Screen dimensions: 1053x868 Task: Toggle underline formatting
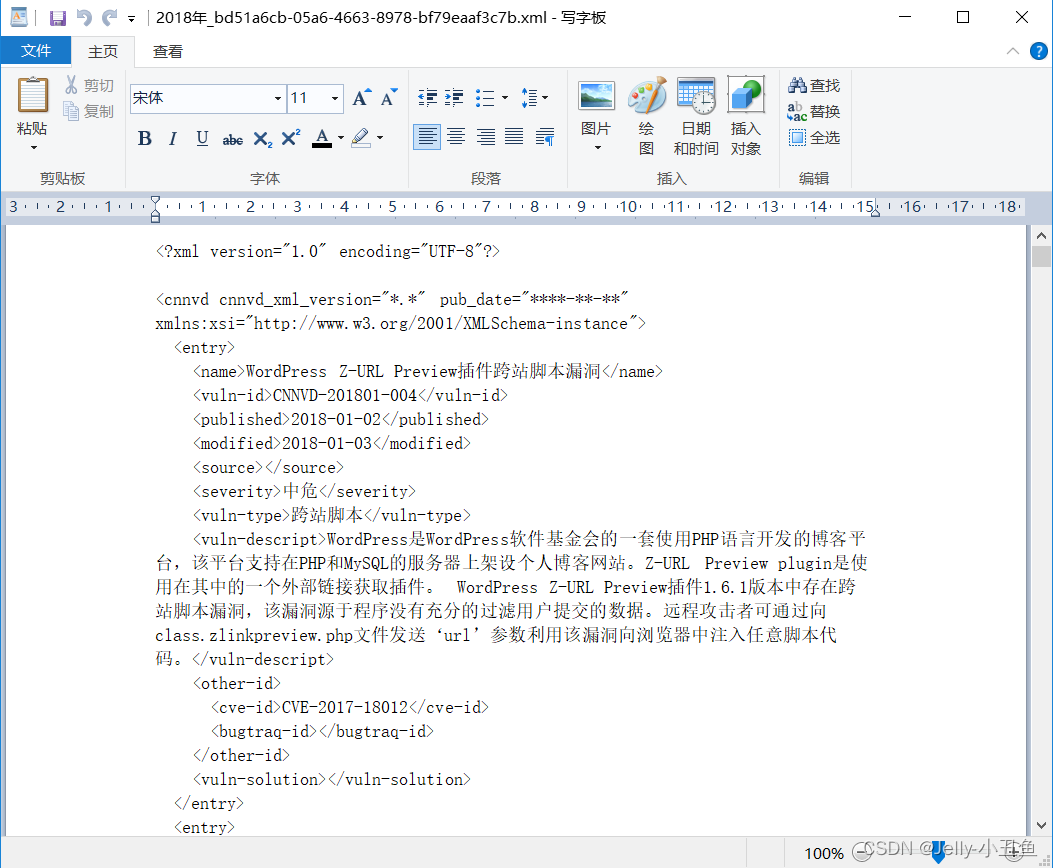201,138
